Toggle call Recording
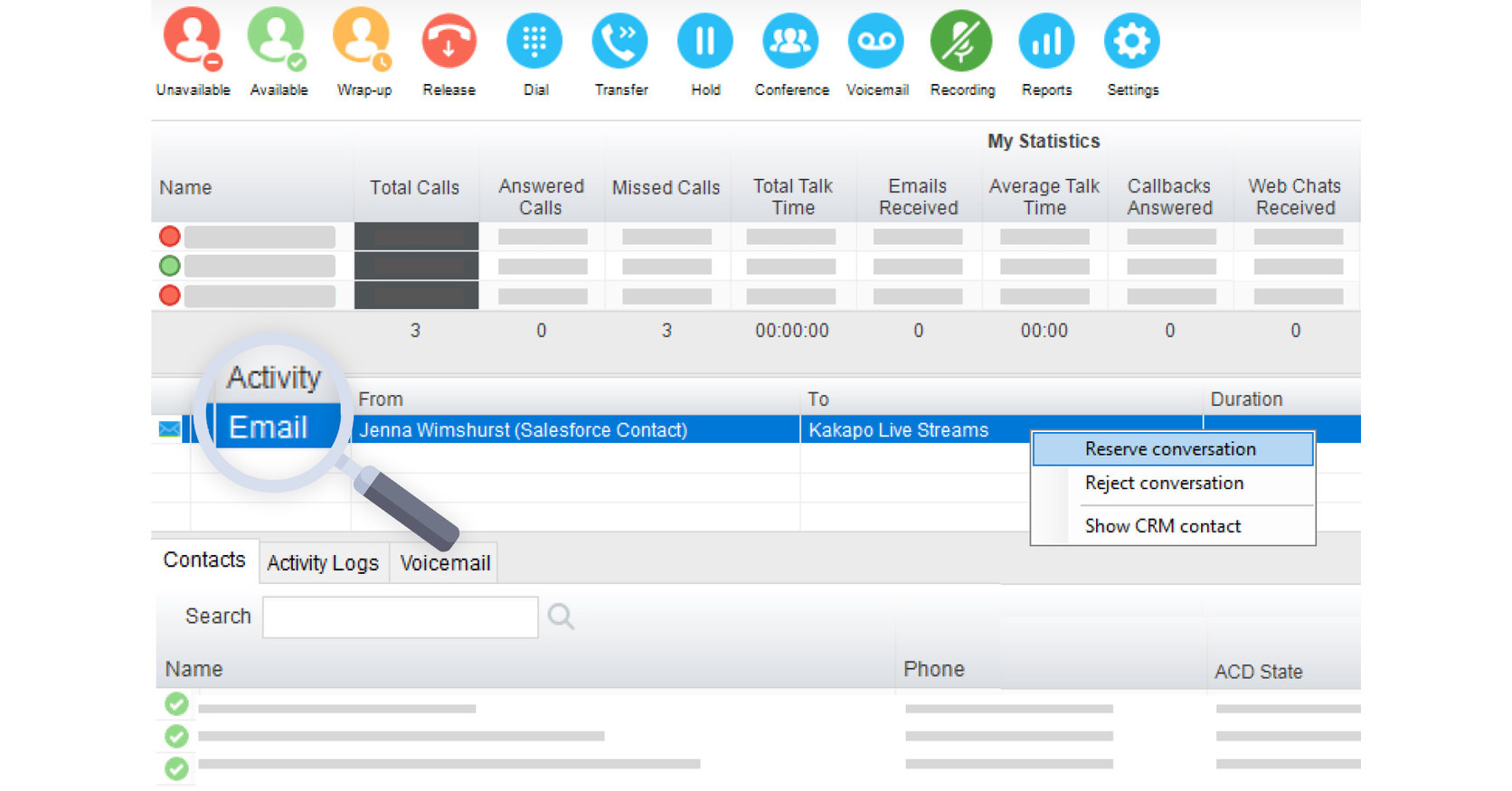1512x791 pixels. point(961,41)
